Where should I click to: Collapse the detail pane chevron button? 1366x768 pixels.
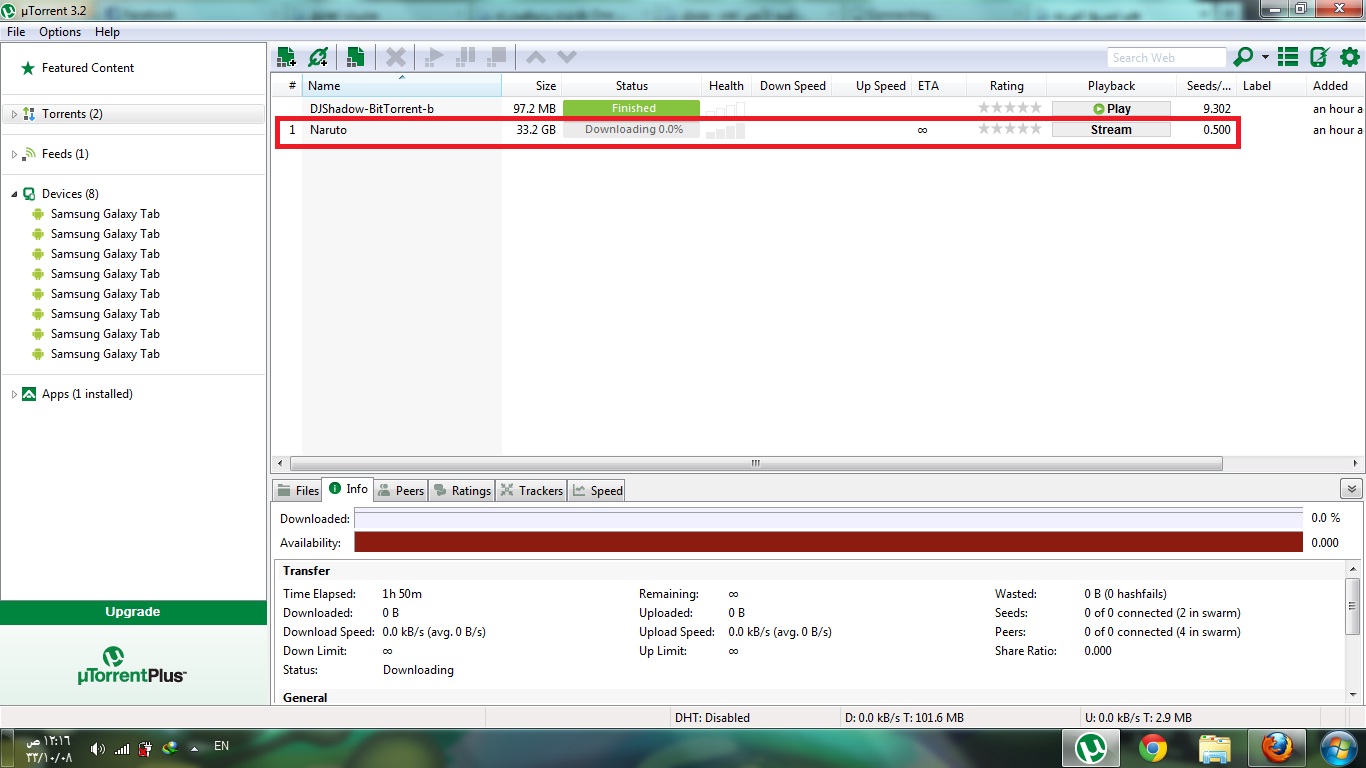(1351, 489)
